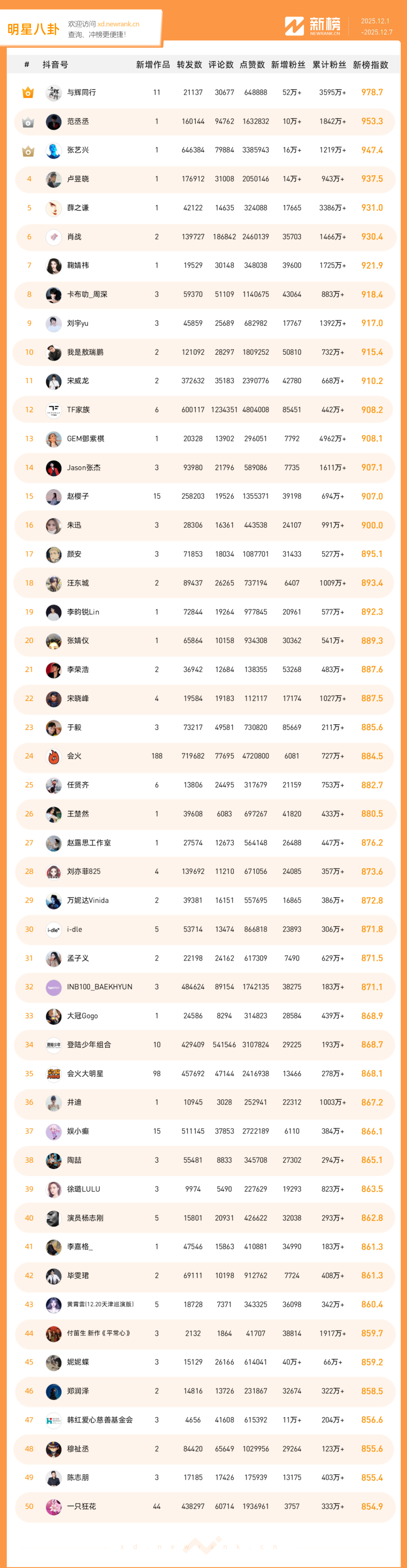407x1568 pixels.
Task: Click the 明星八卦 category title
Action: click(34, 29)
